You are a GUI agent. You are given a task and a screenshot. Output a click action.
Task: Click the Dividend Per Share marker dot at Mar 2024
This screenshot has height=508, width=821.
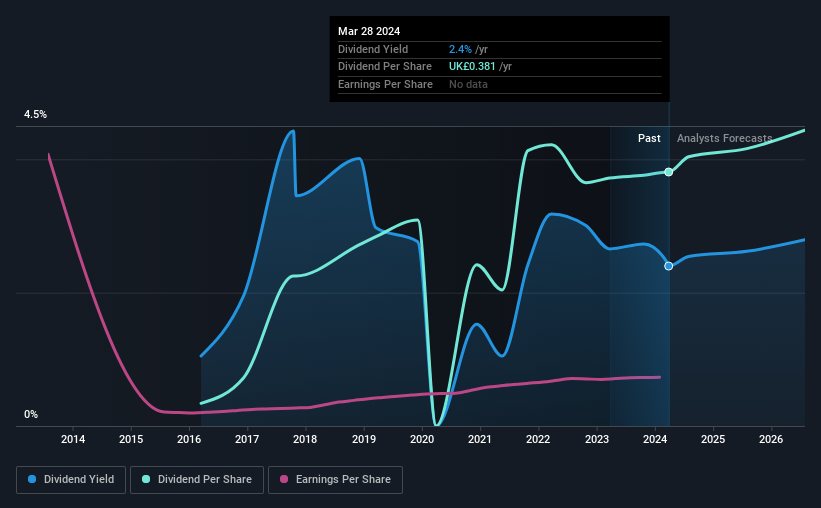(669, 172)
